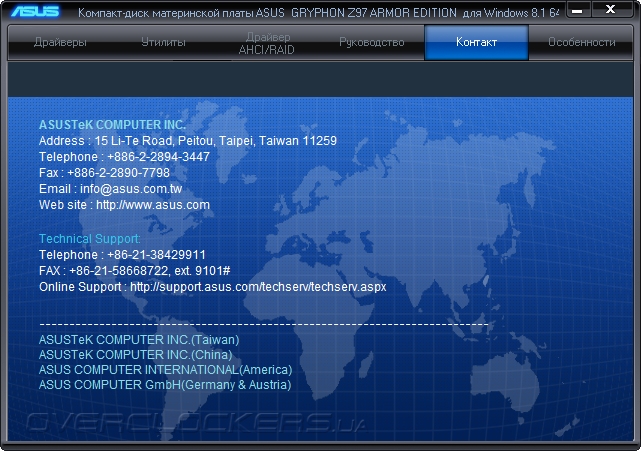Click the telephone +886-2-2894-3447 line

point(124,157)
